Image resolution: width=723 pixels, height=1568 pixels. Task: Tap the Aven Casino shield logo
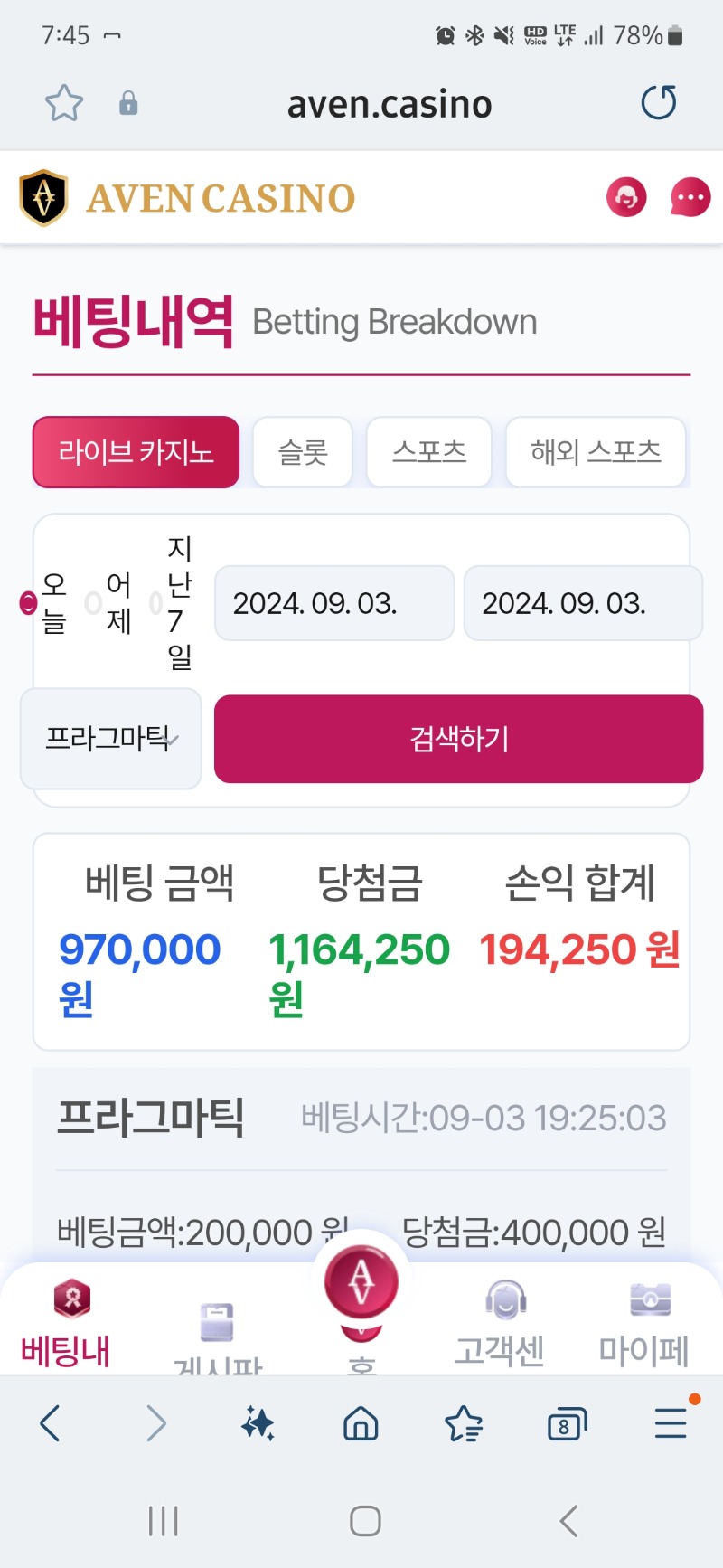(x=43, y=197)
